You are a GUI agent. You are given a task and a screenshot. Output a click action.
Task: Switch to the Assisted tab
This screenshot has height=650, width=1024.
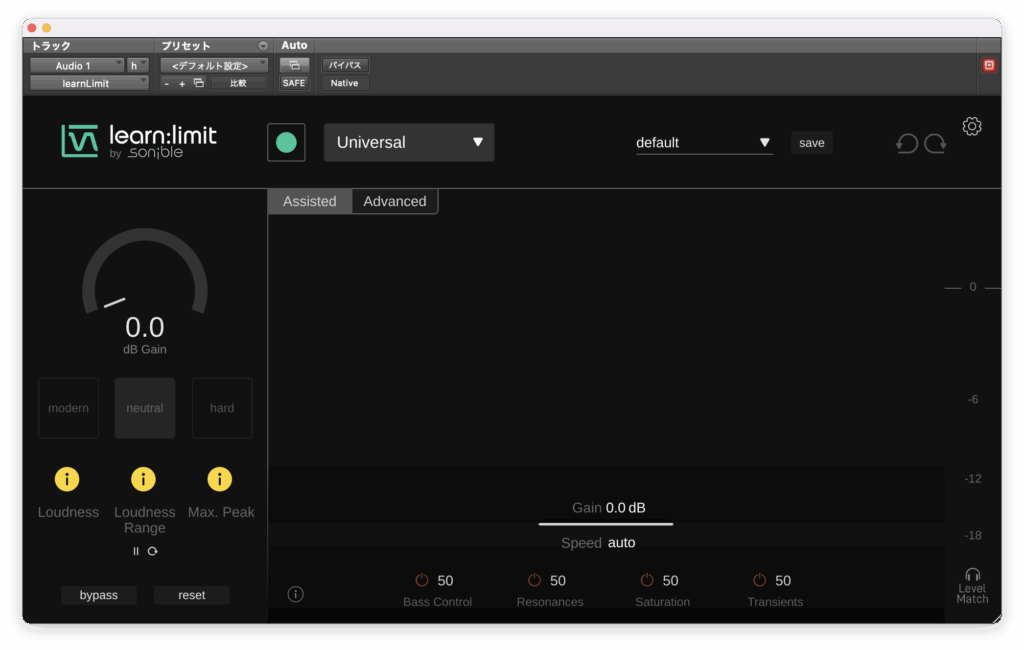[x=310, y=201]
